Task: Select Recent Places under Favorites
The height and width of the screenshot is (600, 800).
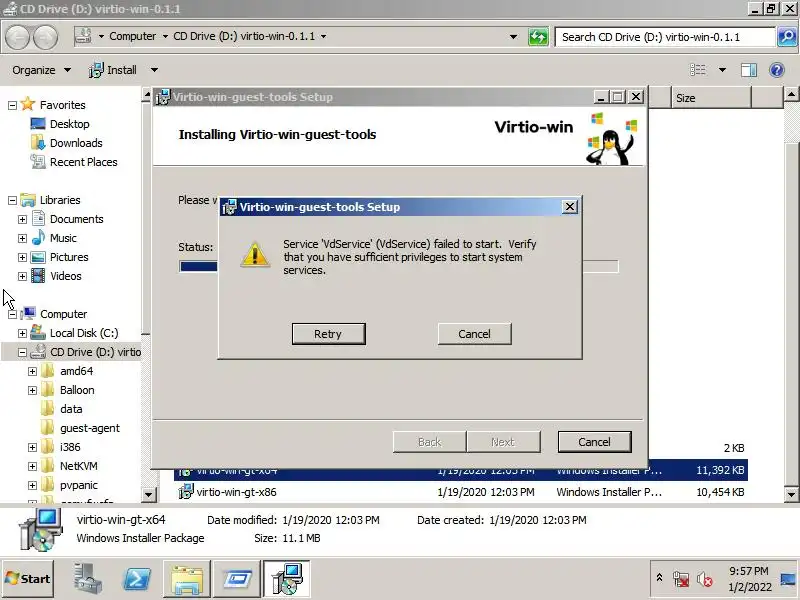Action: coord(84,162)
